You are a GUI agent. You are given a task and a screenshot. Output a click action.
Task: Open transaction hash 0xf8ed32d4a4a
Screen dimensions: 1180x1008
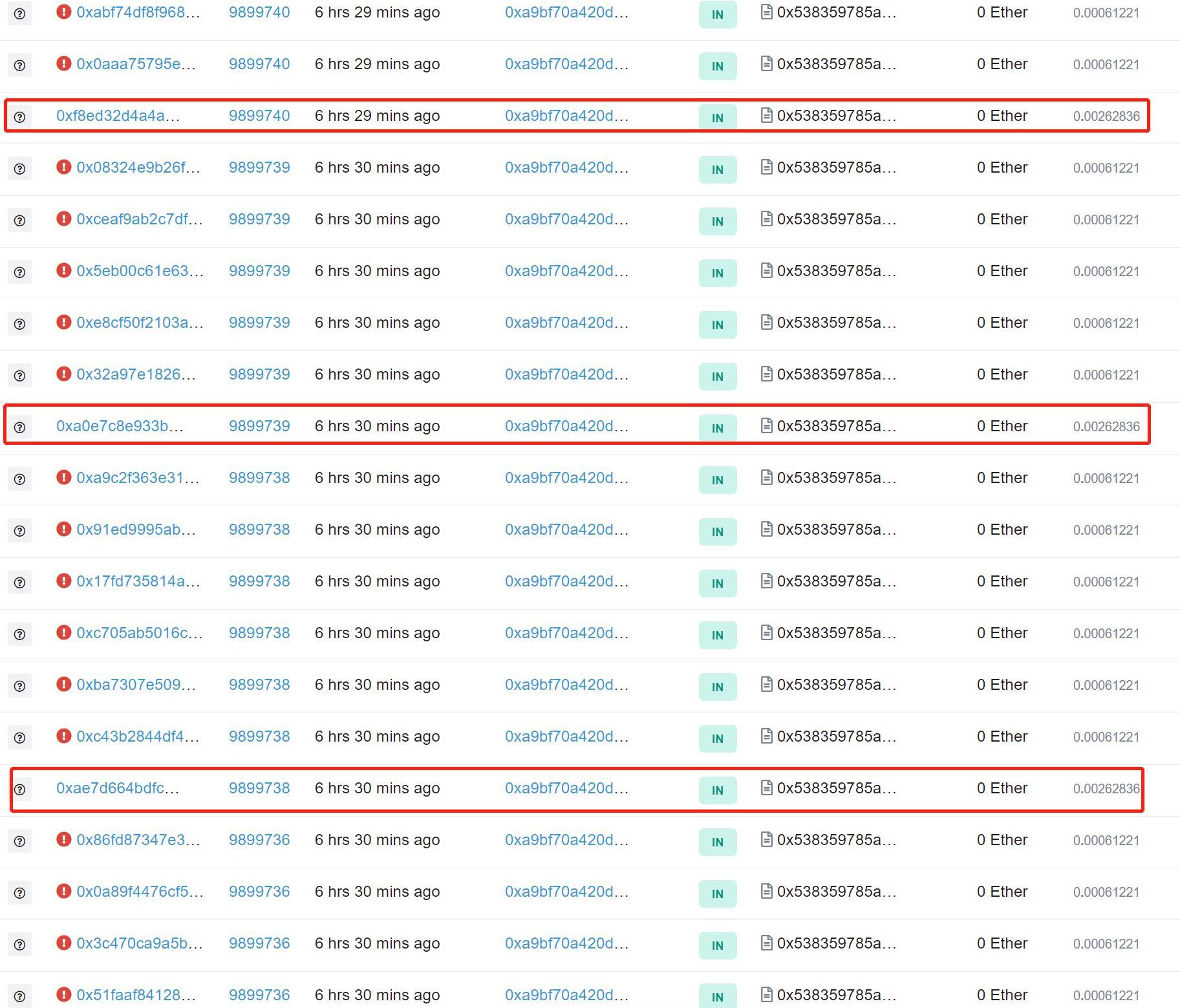pos(118,116)
